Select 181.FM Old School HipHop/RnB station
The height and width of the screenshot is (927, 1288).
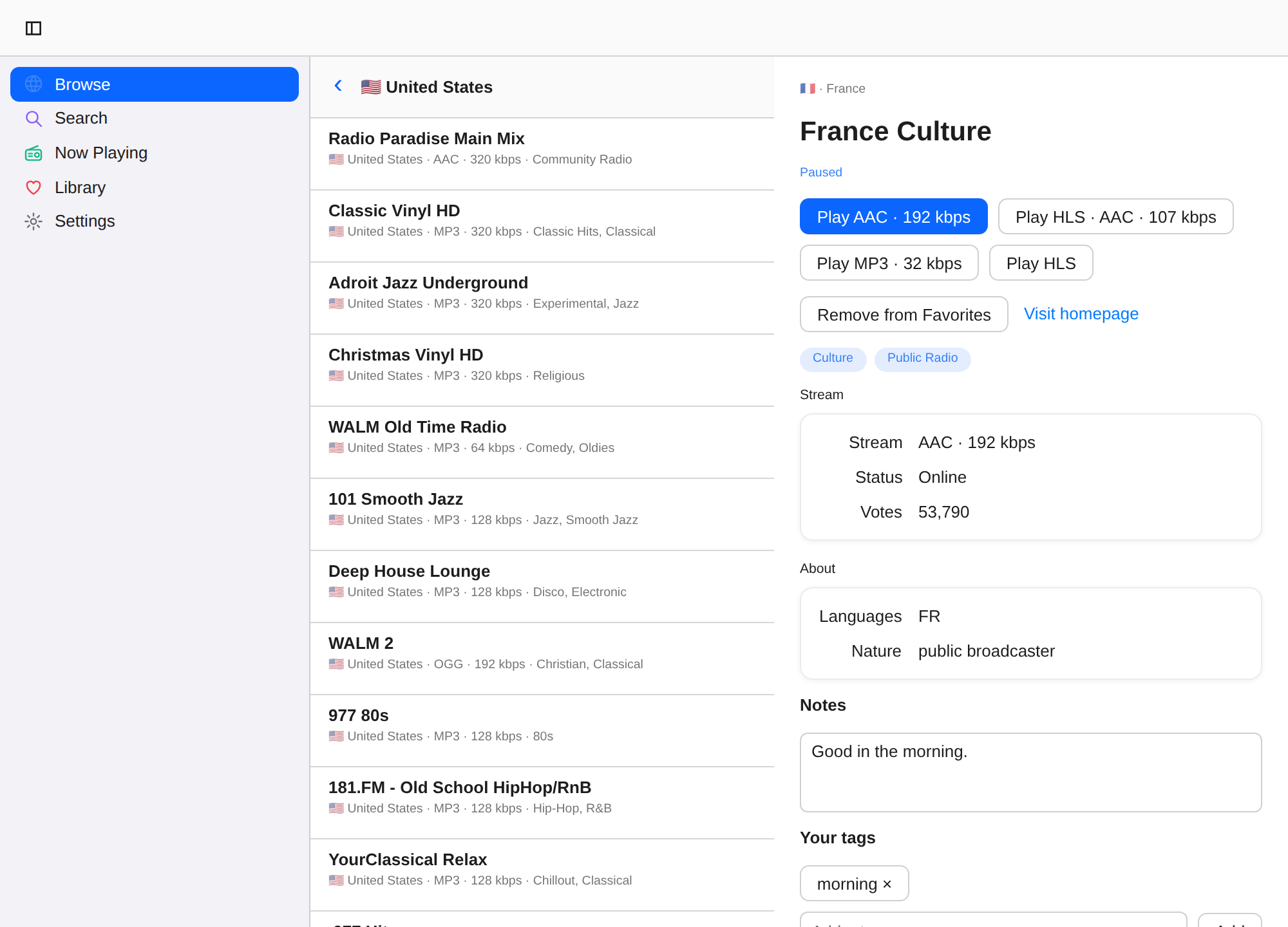click(542, 803)
